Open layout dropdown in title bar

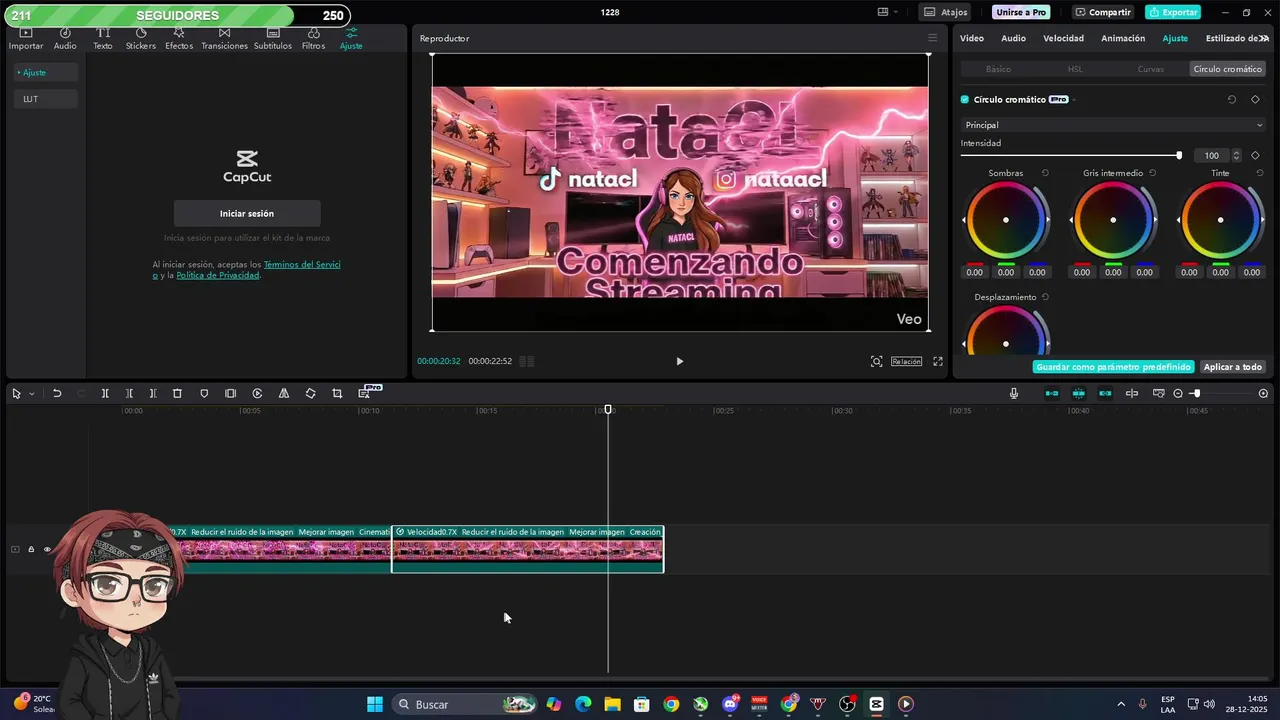coord(887,12)
